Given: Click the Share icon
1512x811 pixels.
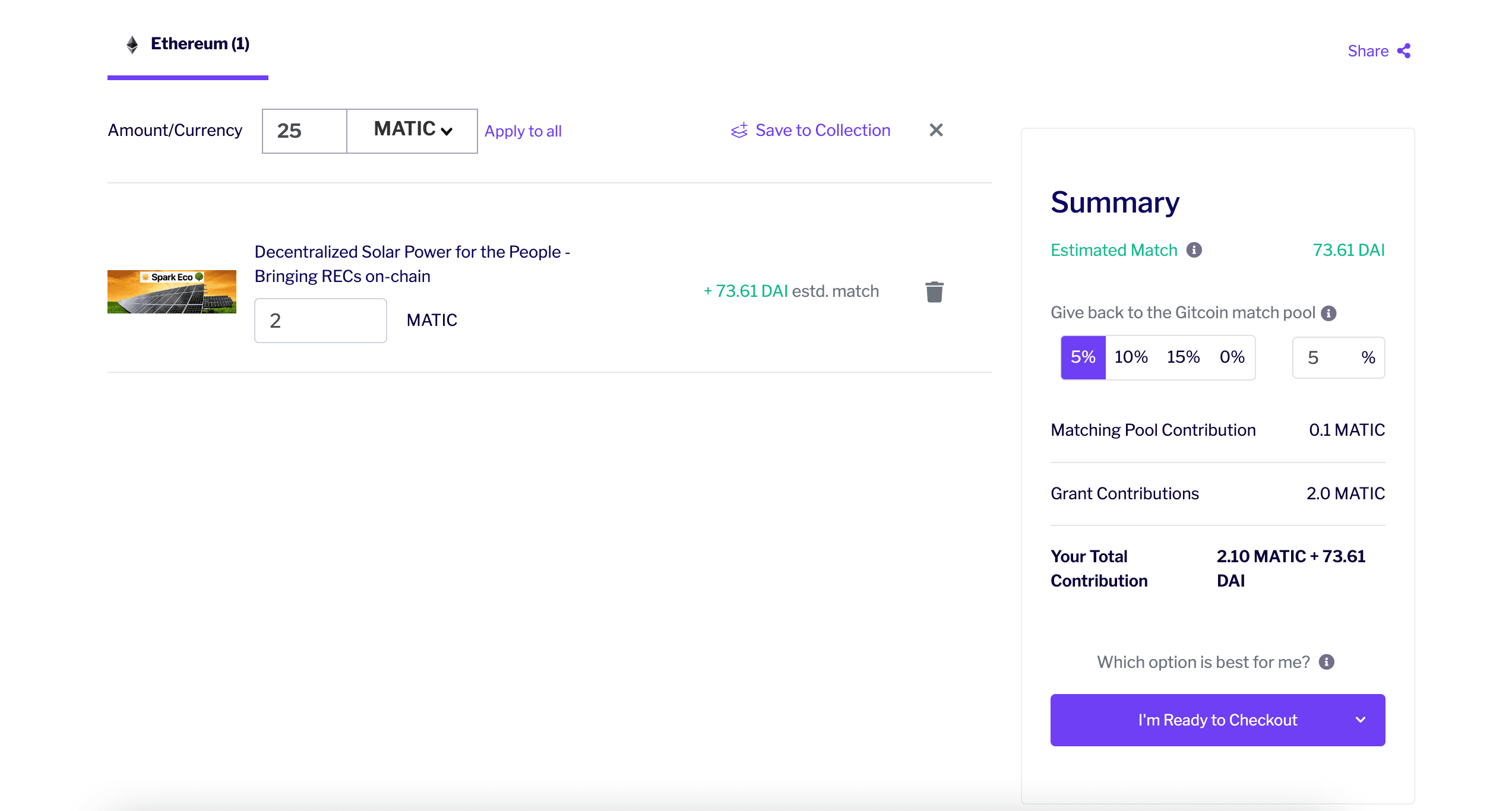Looking at the screenshot, I should [1407, 50].
